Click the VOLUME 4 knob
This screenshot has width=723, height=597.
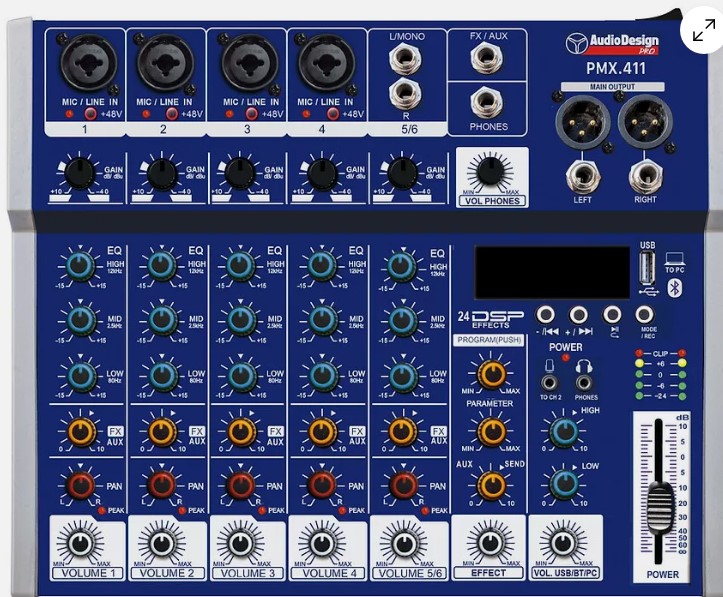[x=322, y=544]
